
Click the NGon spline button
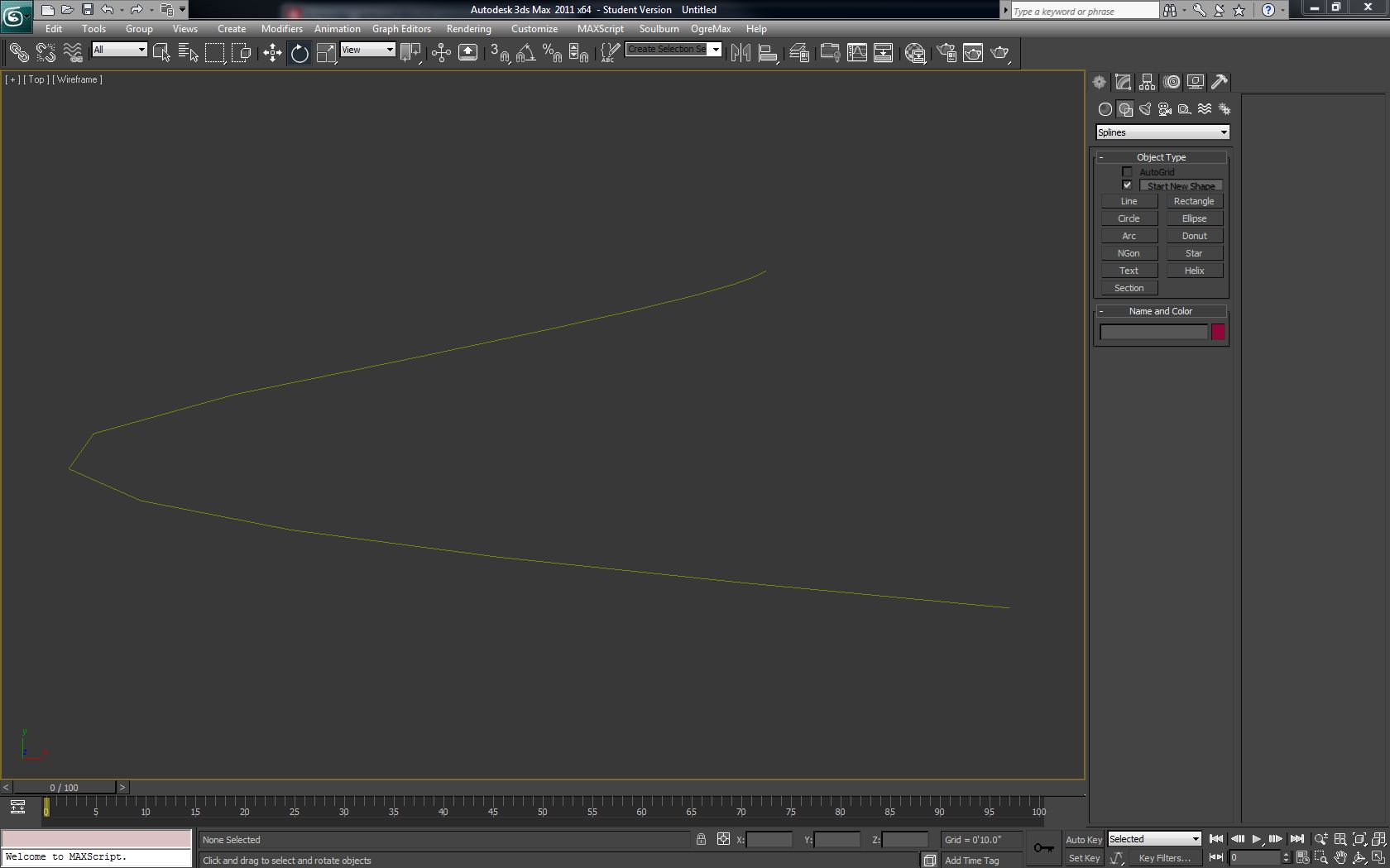pos(1129,253)
